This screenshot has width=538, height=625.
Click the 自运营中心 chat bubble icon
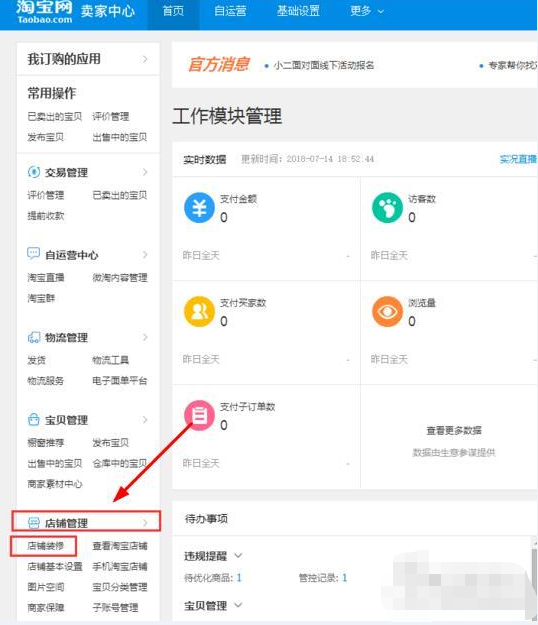[x=34, y=254]
